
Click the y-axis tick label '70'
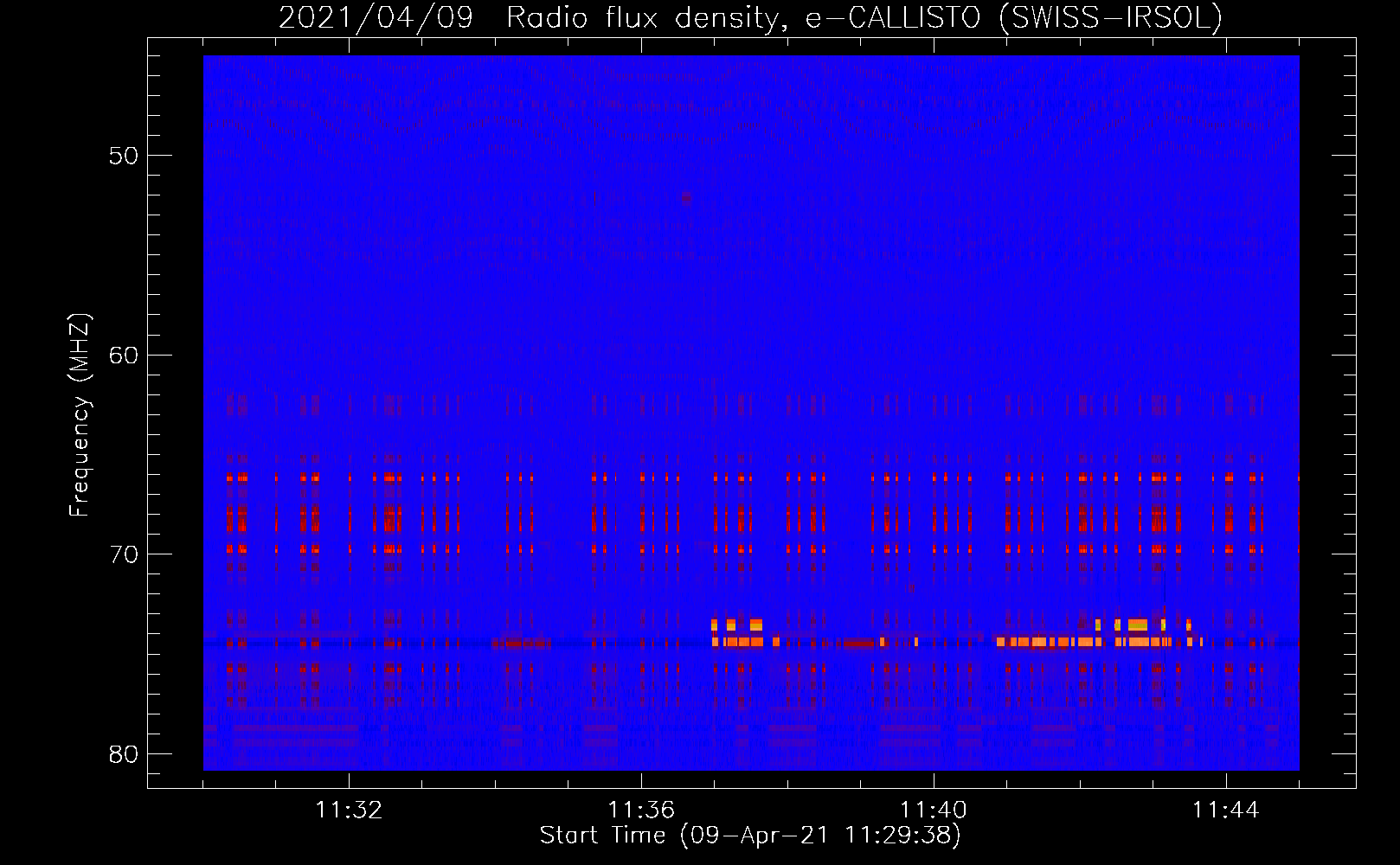pos(124,554)
